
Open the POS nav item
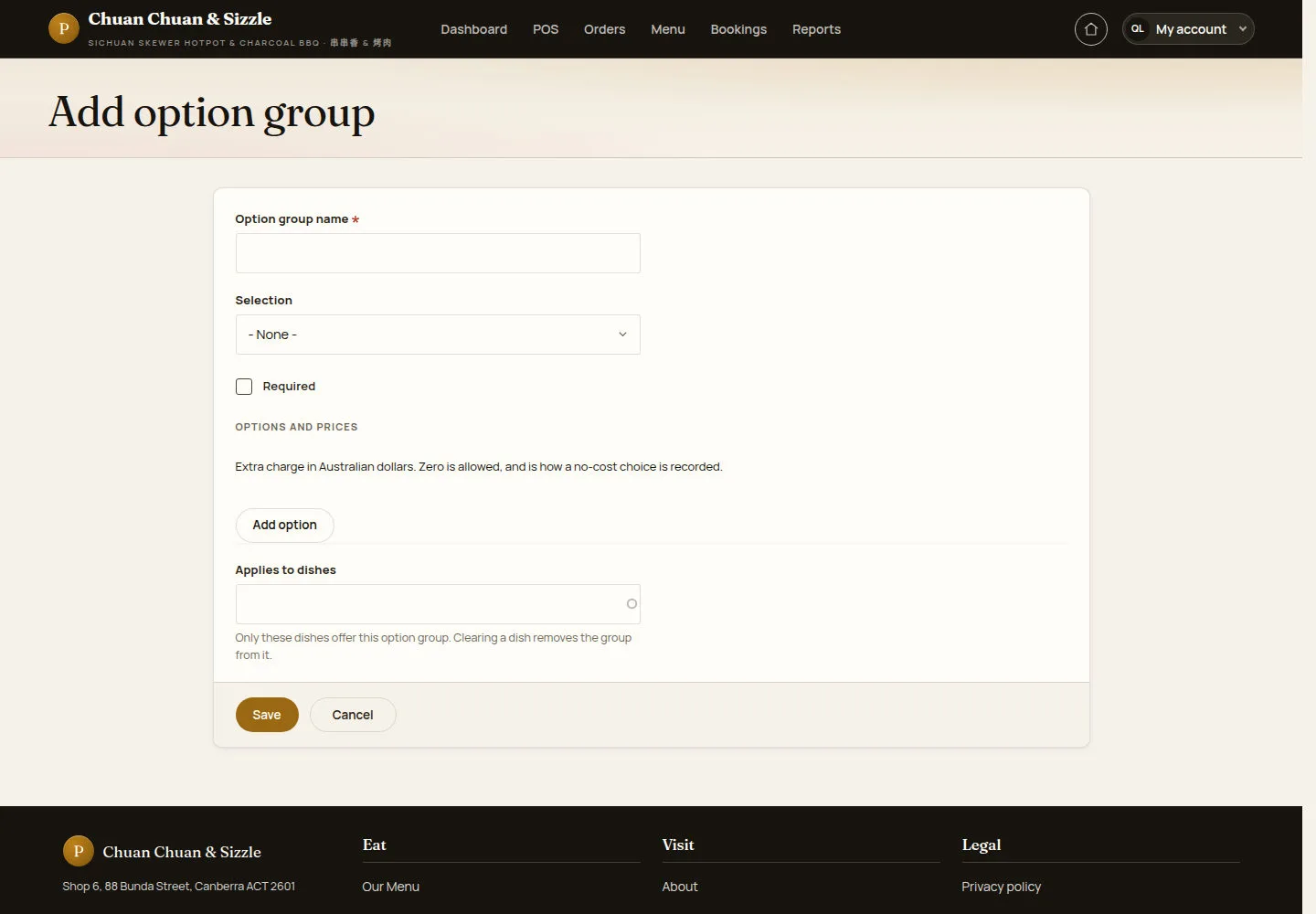(546, 29)
